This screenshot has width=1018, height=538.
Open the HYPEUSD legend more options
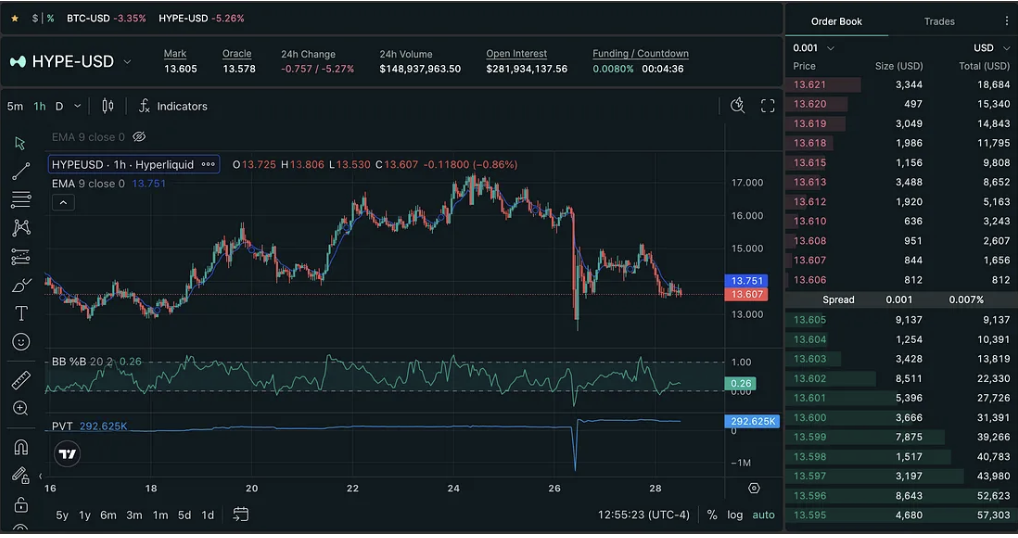[x=208, y=164]
